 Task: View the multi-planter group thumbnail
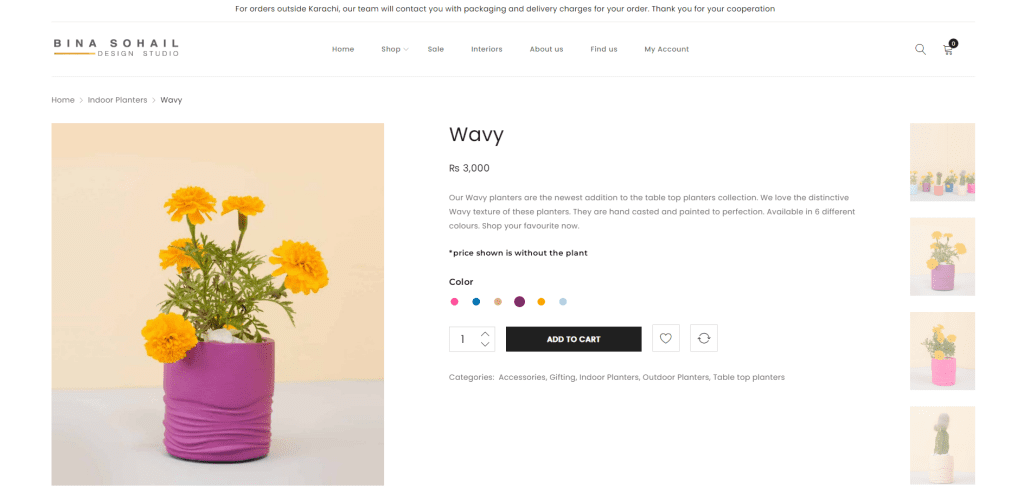click(x=942, y=162)
